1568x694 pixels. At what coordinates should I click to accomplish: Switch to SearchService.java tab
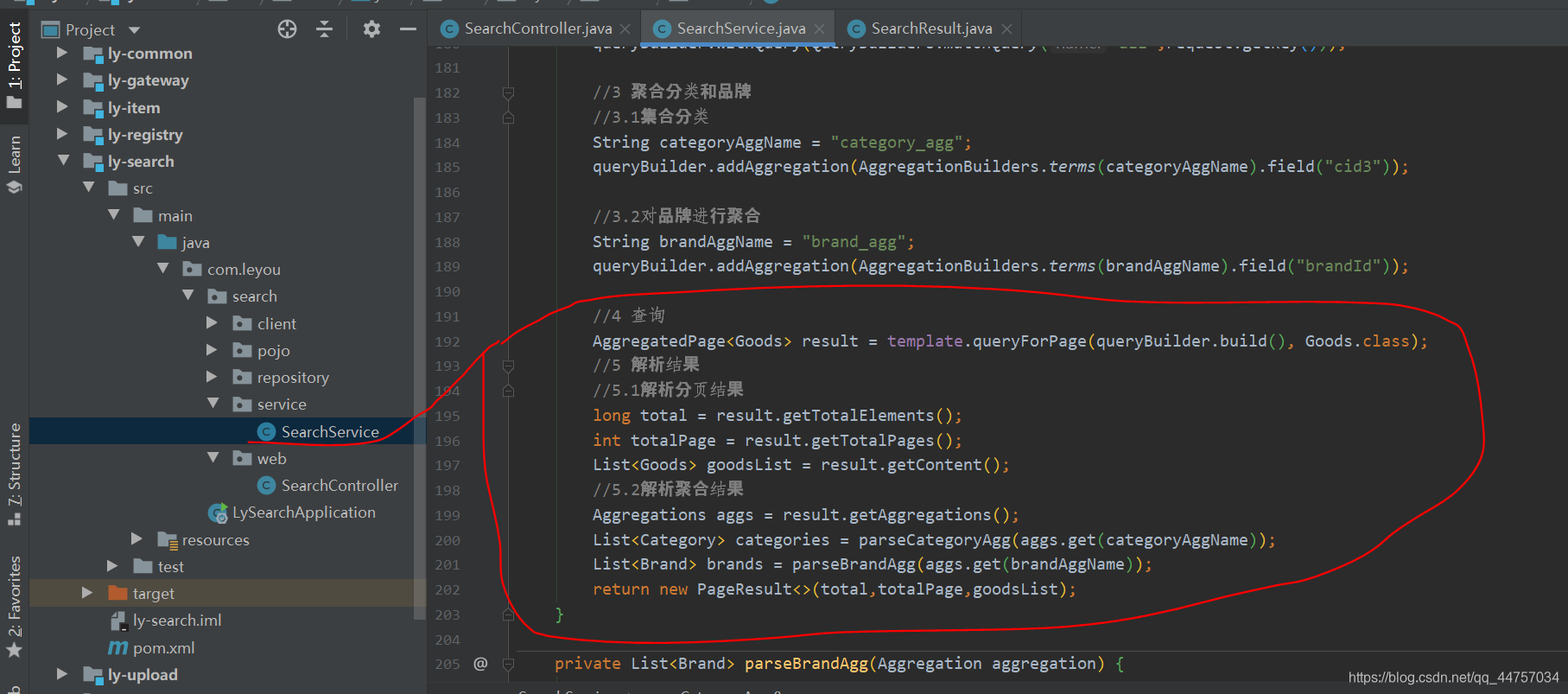click(x=740, y=29)
